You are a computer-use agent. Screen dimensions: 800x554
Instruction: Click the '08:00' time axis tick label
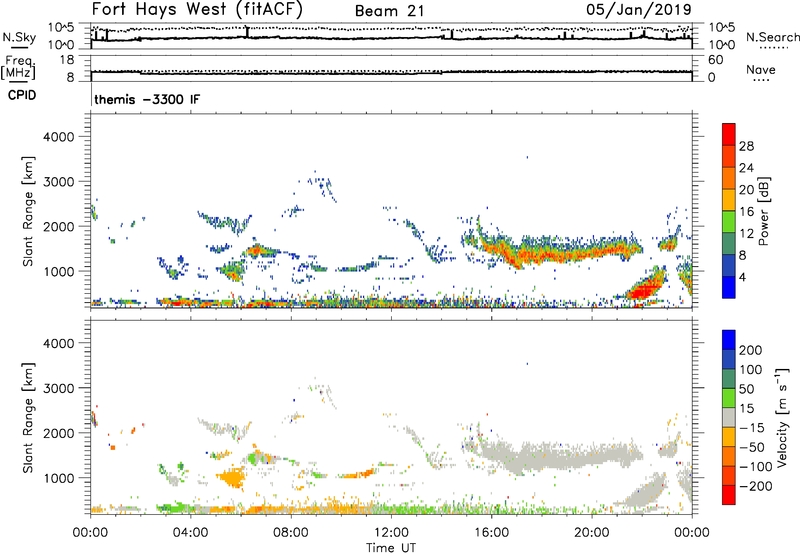click(x=290, y=533)
